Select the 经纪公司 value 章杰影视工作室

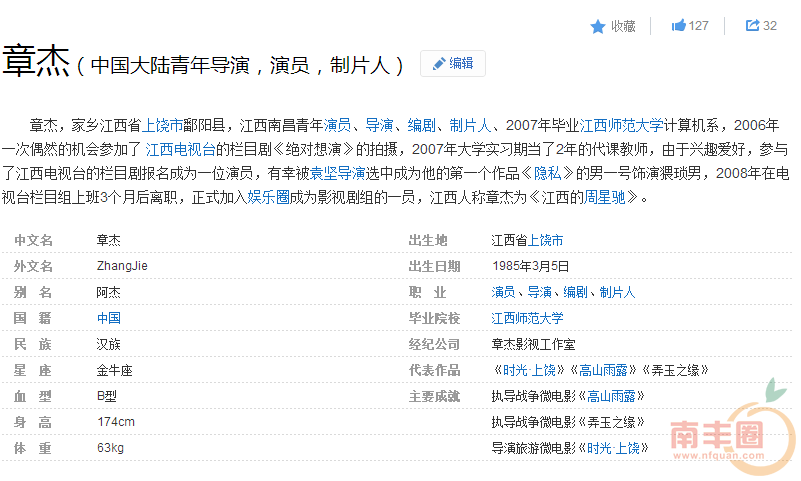coord(533,344)
